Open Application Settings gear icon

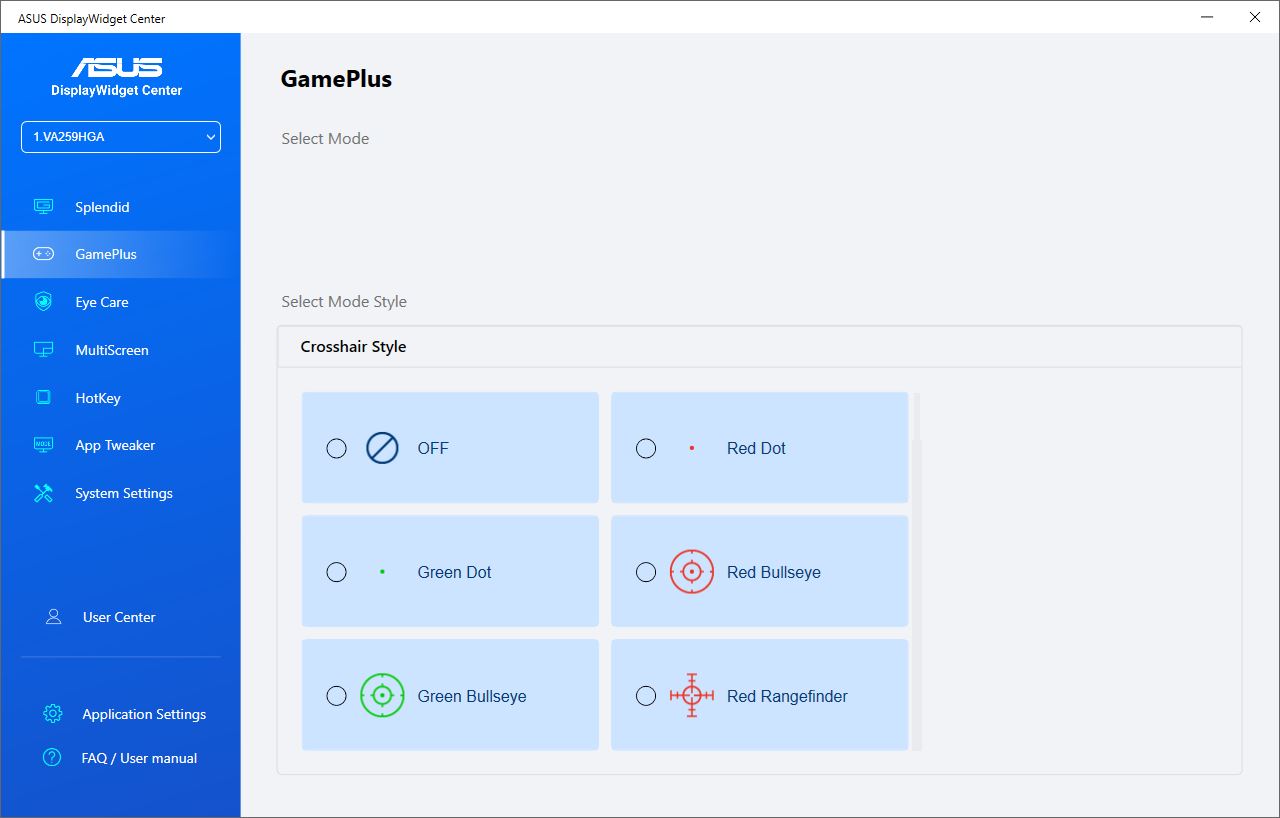52,714
